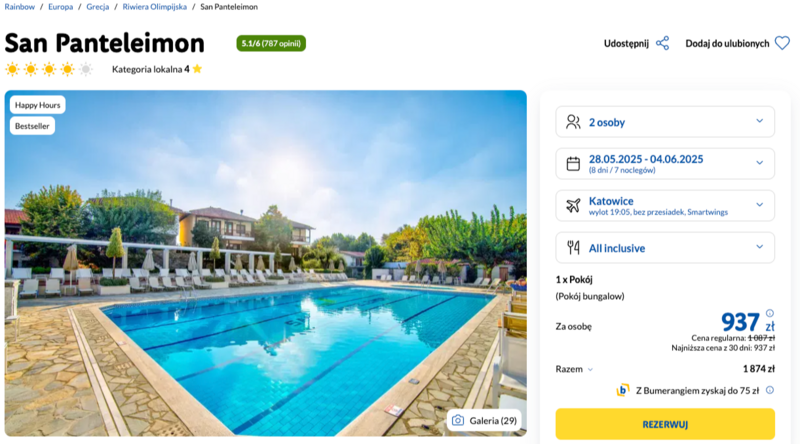Click the Bumerang info icon

[x=769, y=390]
